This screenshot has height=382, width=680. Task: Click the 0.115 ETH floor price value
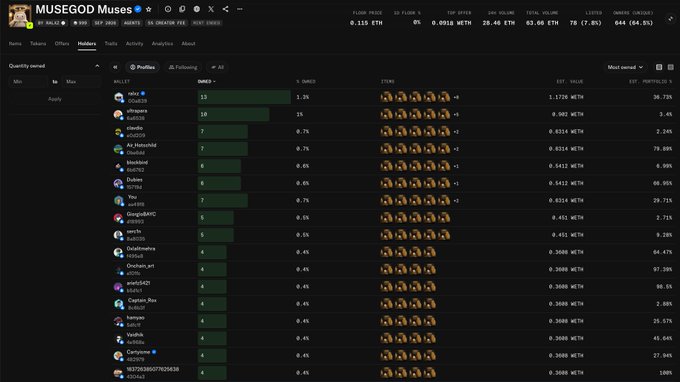(x=366, y=23)
